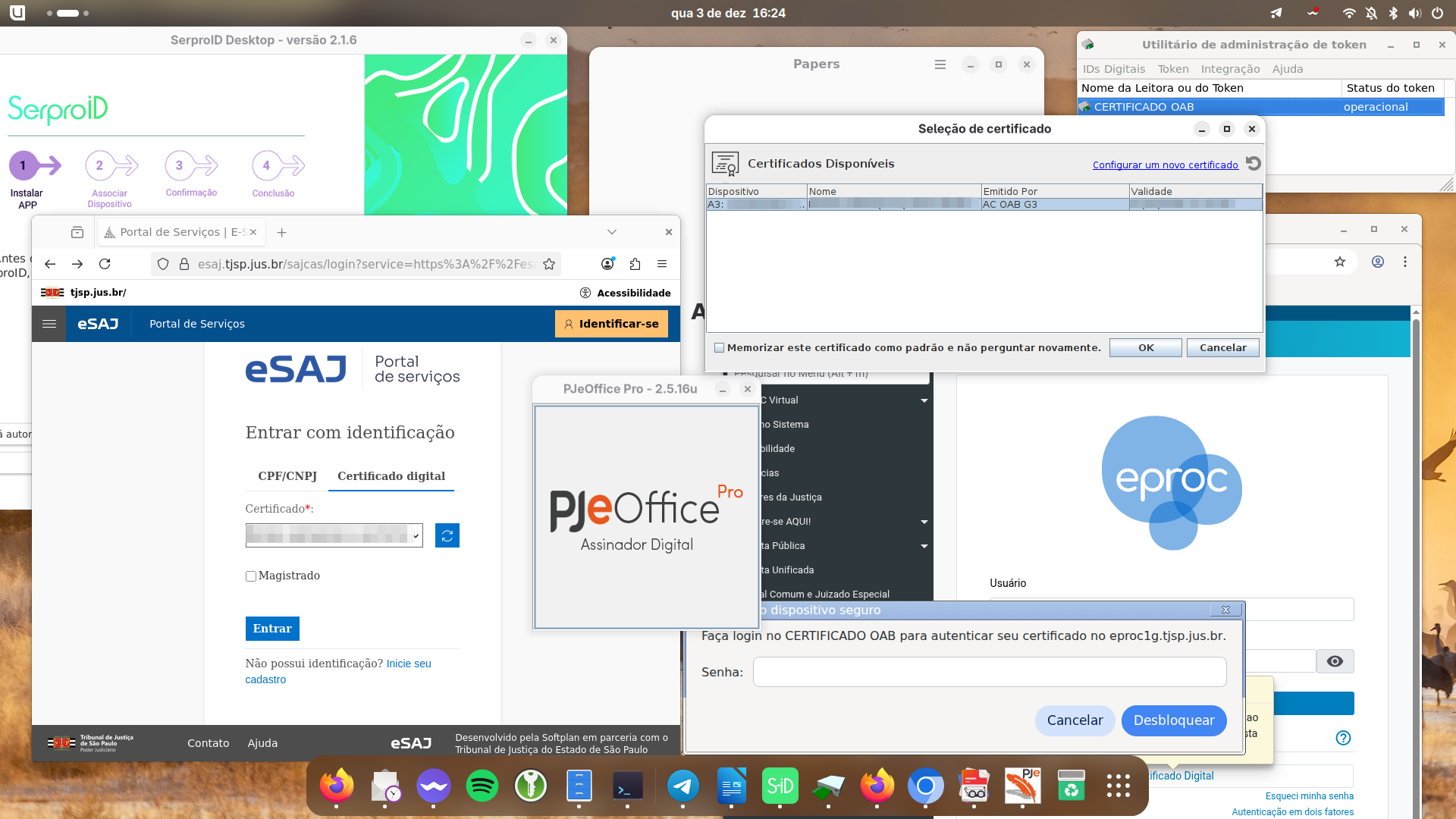Click the reload icon next to Configurar certificado

pos(1254,164)
